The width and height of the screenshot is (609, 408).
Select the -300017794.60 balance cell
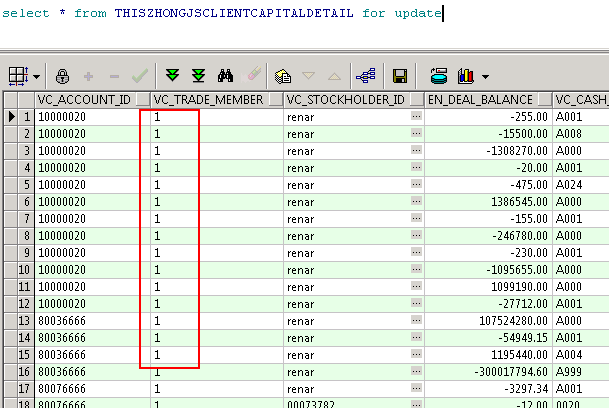[x=489, y=371]
